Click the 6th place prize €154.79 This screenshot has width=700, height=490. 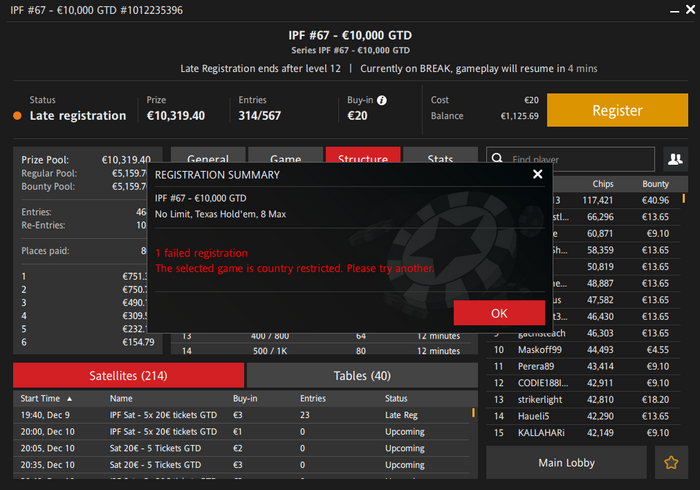coord(138,342)
